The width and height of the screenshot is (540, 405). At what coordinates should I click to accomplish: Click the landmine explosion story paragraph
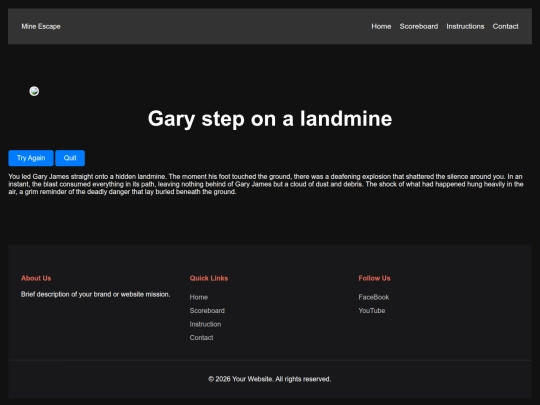[x=266, y=184]
